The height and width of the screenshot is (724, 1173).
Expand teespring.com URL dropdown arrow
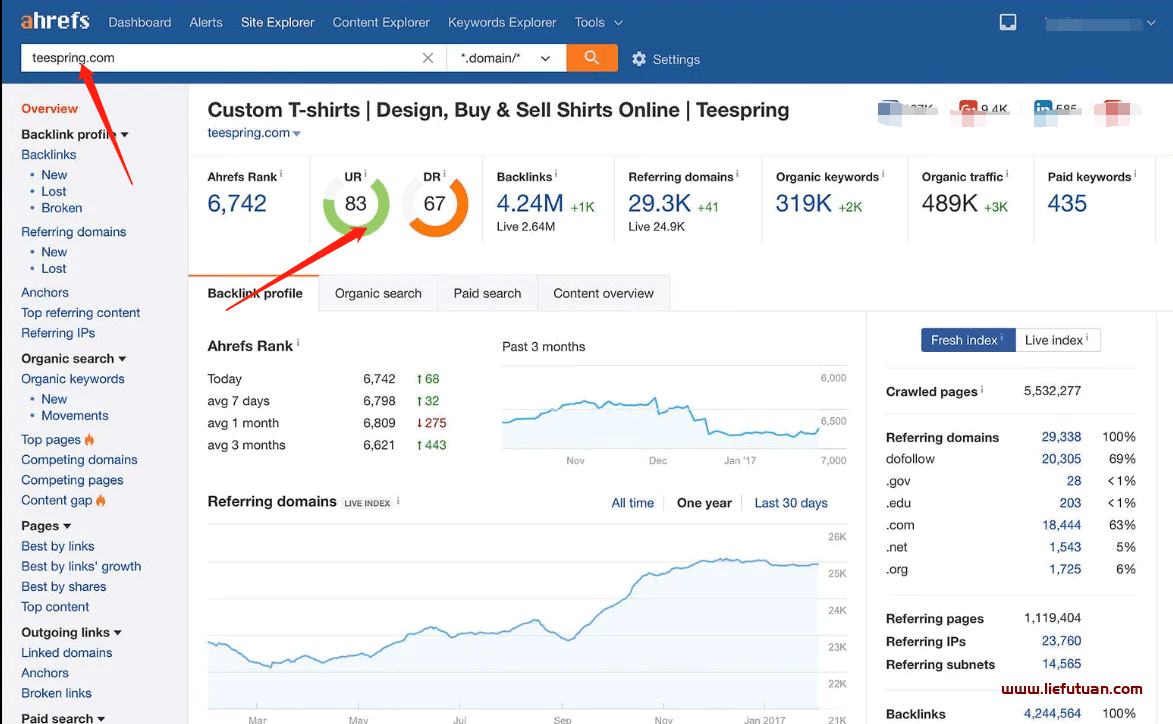pyautogui.click(x=297, y=134)
